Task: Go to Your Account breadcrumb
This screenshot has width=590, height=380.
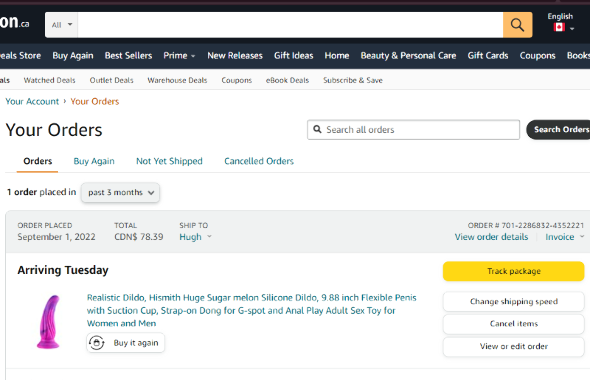Action: (32, 101)
